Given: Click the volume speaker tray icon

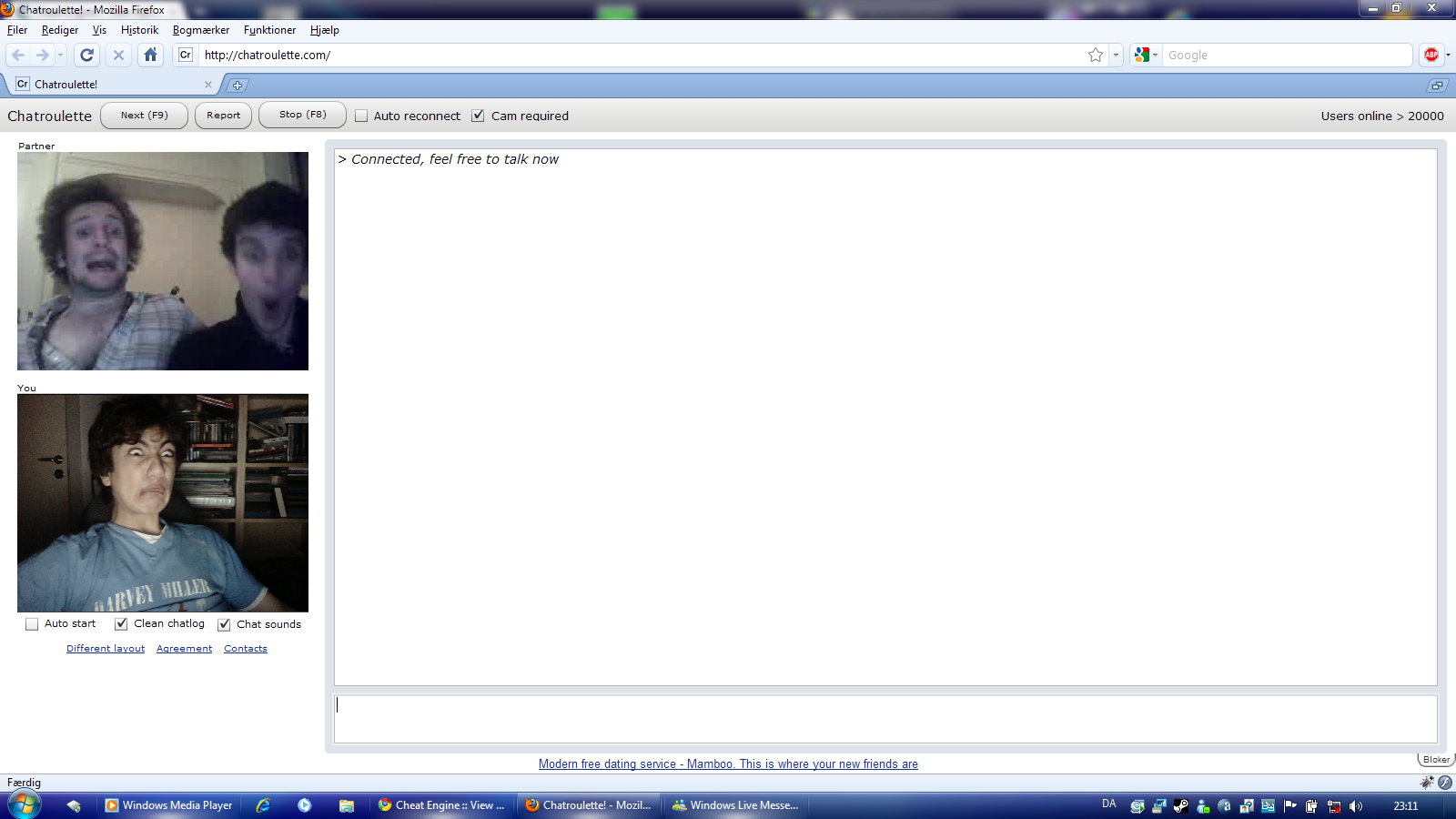Looking at the screenshot, I should (x=1356, y=806).
